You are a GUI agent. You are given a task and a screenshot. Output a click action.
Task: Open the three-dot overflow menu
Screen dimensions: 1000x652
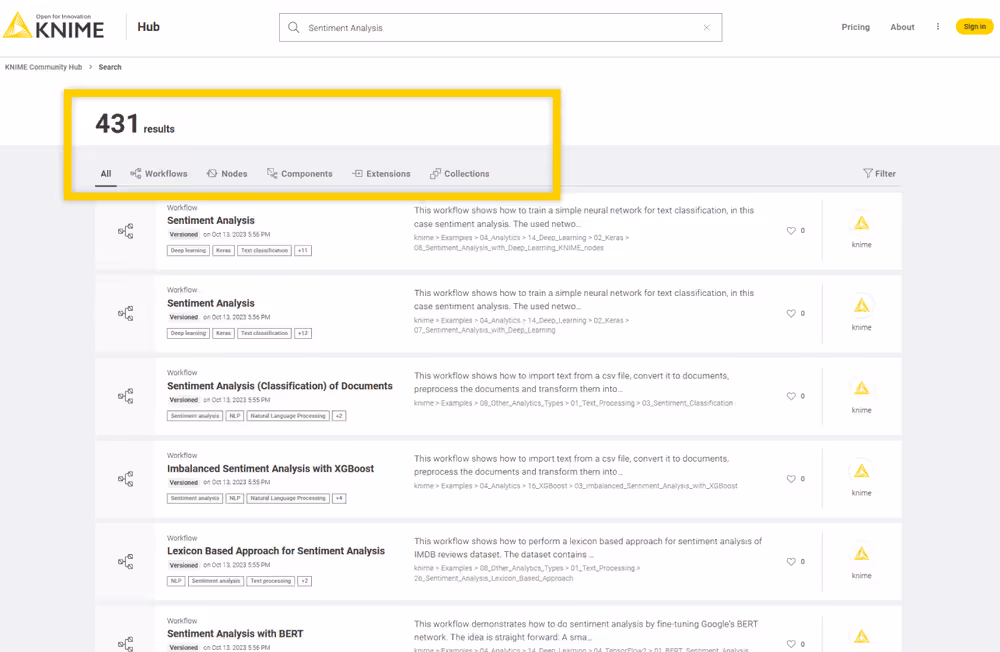click(937, 27)
